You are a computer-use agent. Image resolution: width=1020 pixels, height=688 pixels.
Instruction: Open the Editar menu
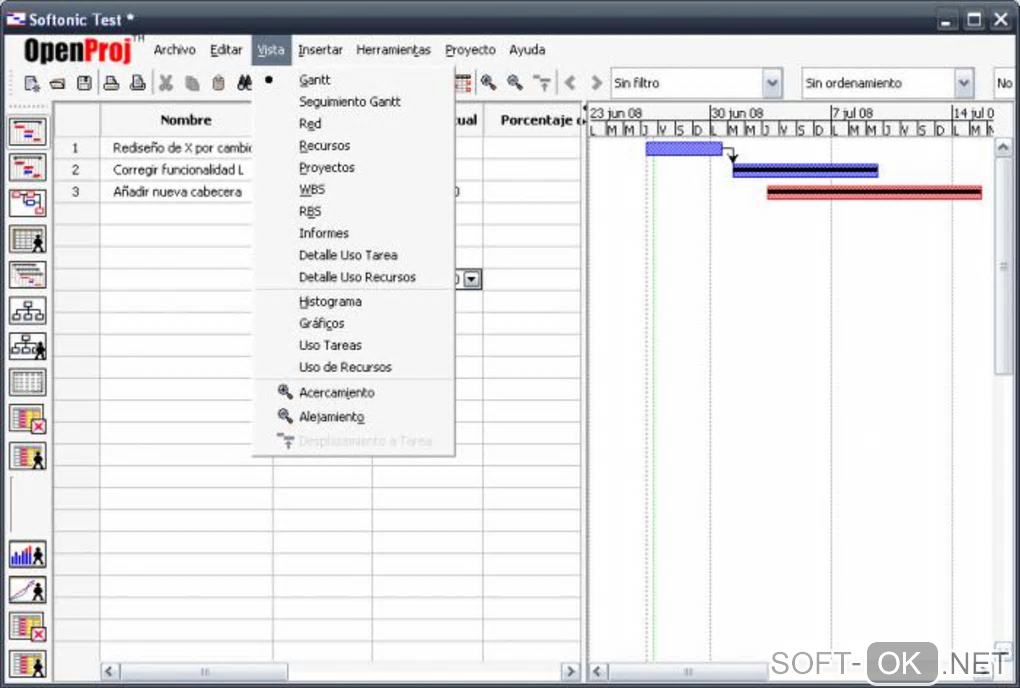click(226, 49)
